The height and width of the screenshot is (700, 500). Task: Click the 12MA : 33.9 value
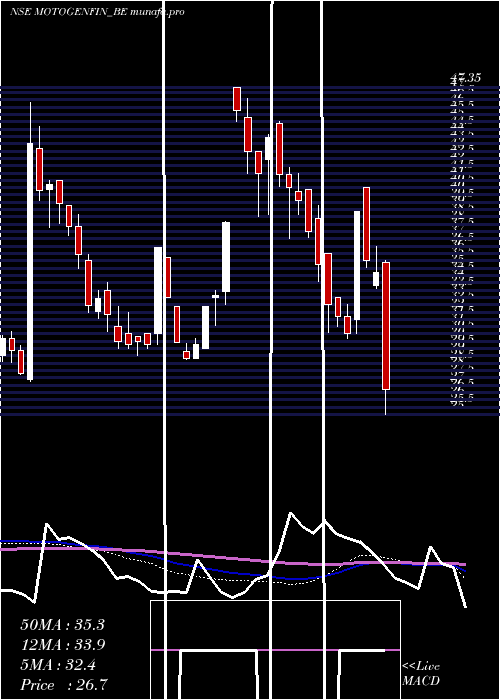click(x=62, y=645)
